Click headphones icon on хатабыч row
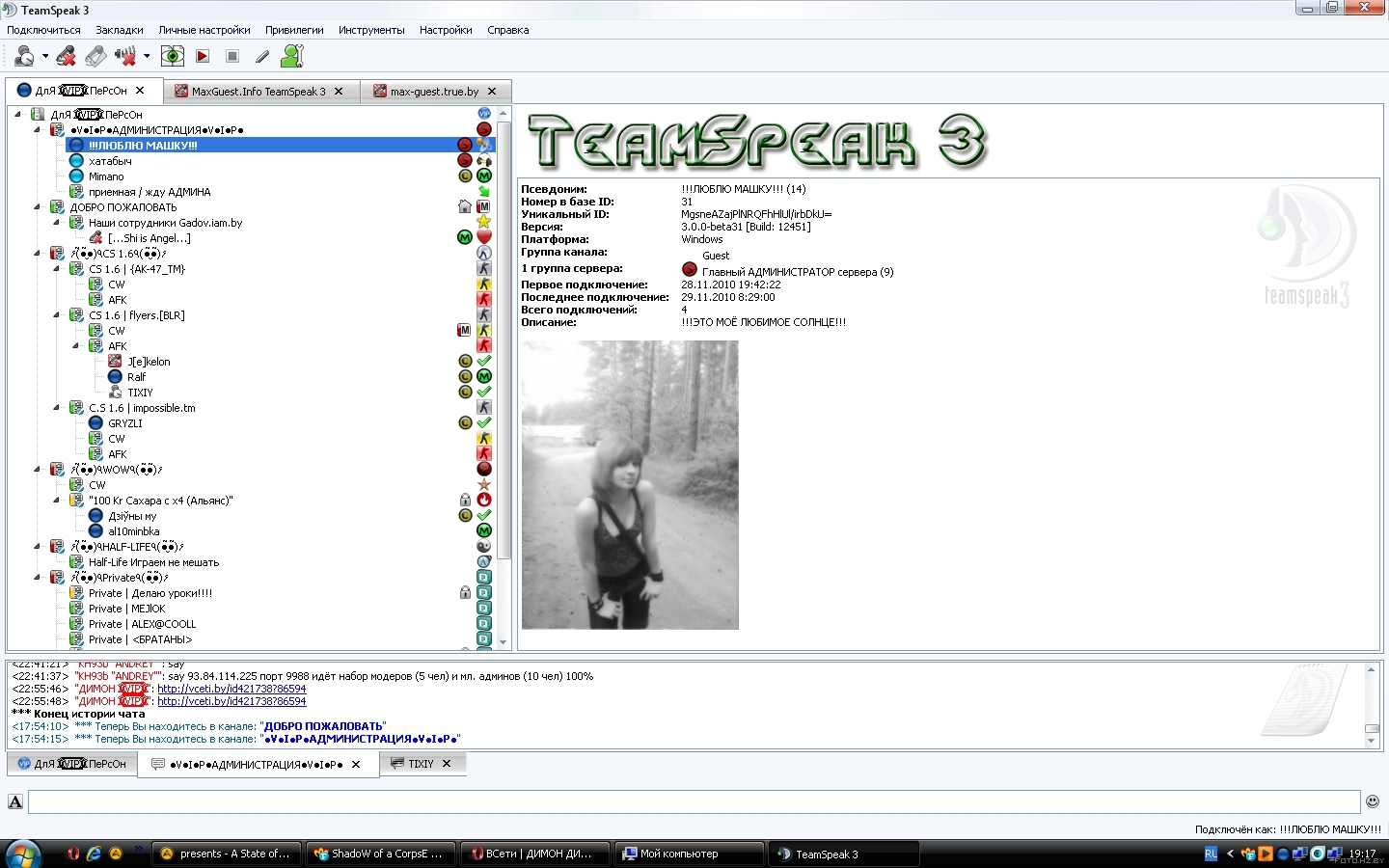The height and width of the screenshot is (868, 1389). pos(484,160)
